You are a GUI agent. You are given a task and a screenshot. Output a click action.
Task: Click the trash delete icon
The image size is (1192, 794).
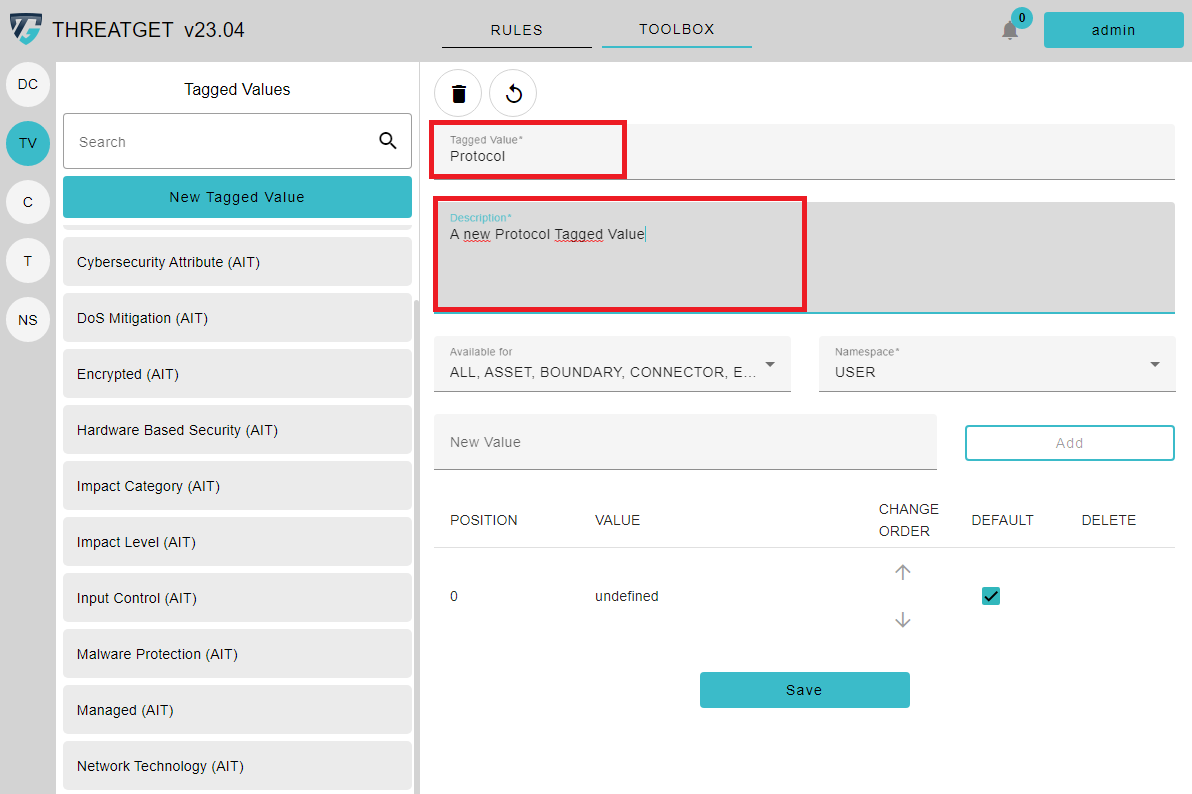[x=458, y=94]
